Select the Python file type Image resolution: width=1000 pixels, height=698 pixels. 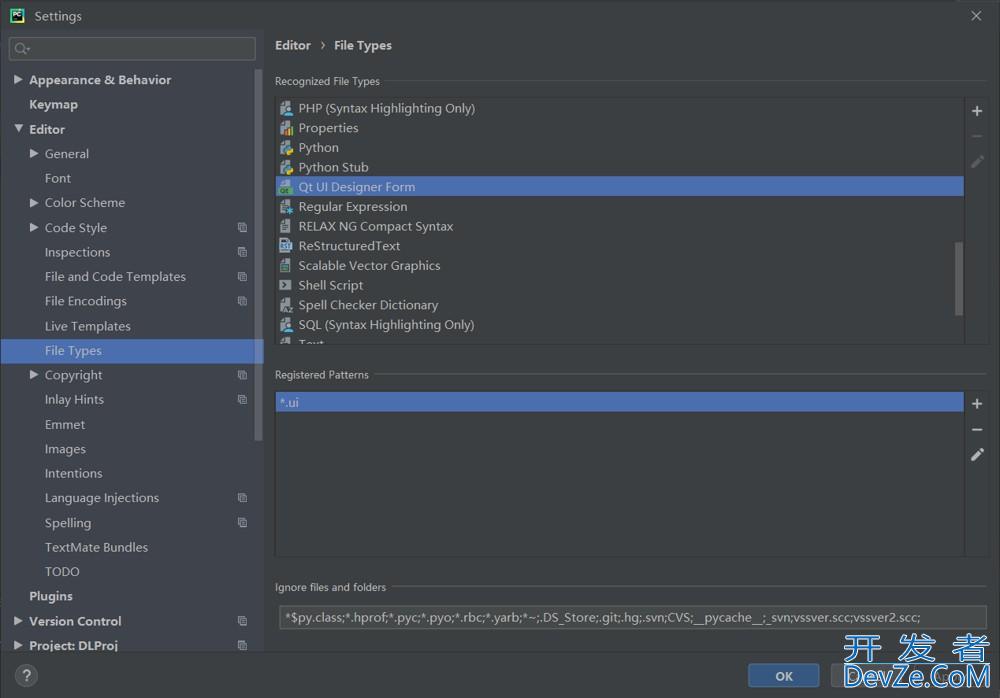coord(619,147)
